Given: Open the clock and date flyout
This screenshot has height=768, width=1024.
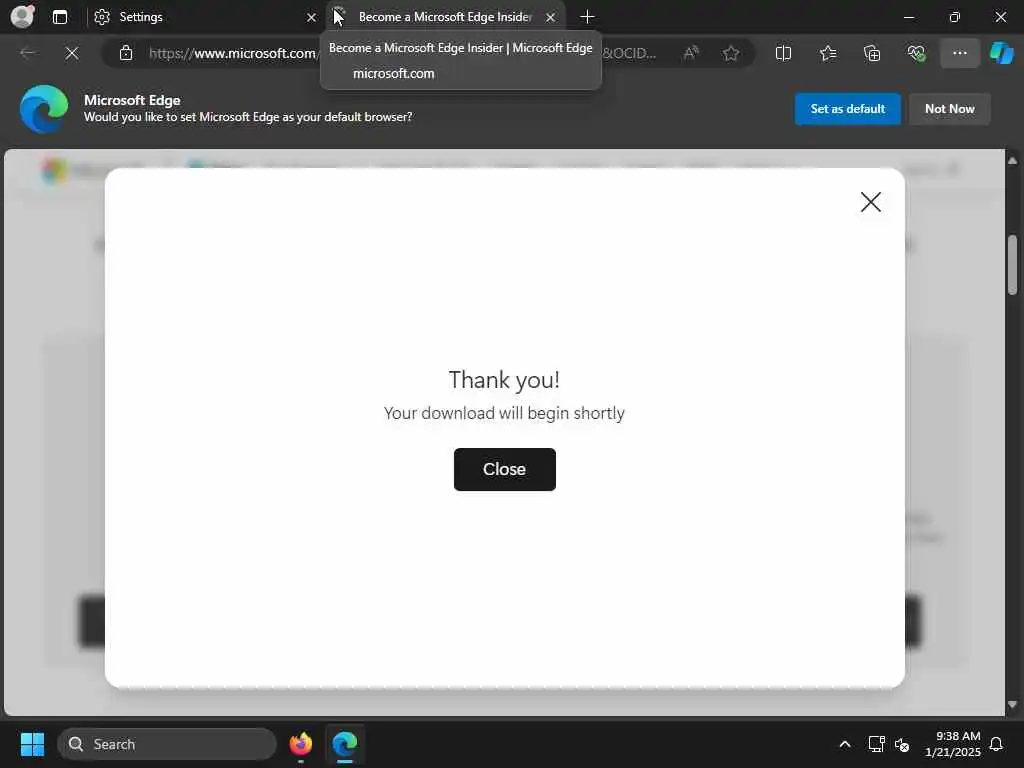Looking at the screenshot, I should click(952, 744).
